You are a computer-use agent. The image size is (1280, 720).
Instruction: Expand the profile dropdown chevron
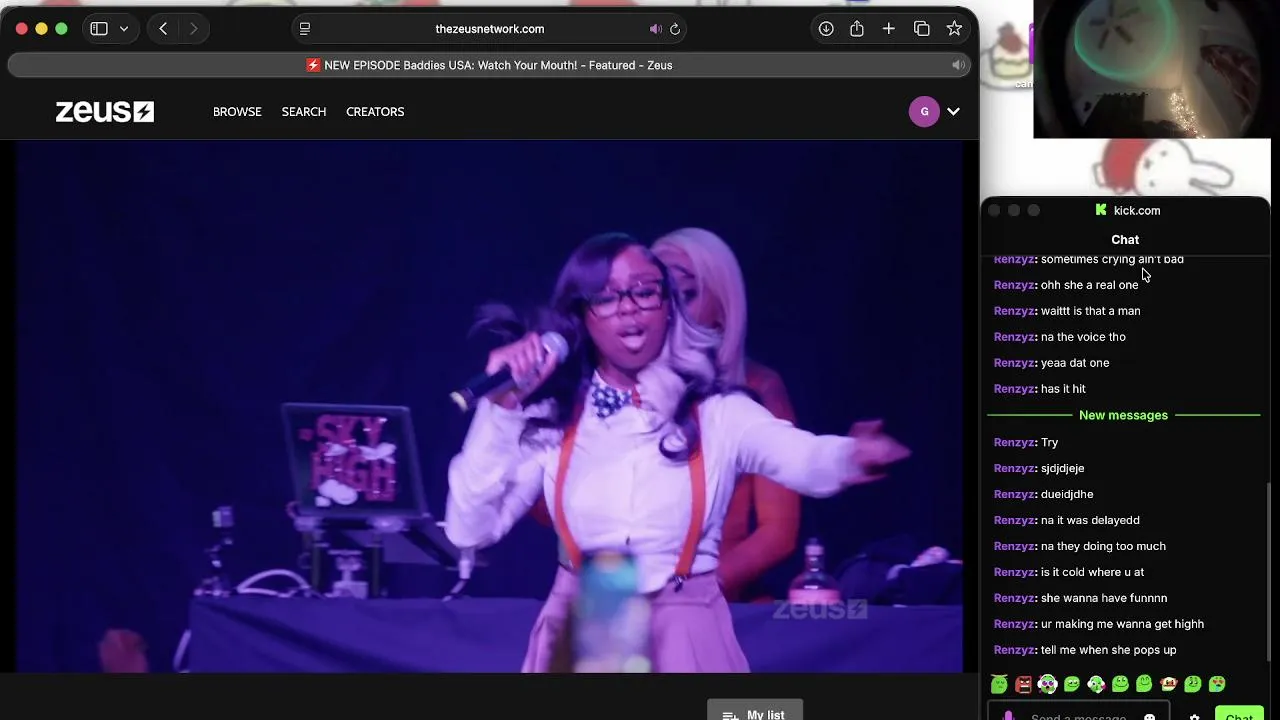(953, 112)
